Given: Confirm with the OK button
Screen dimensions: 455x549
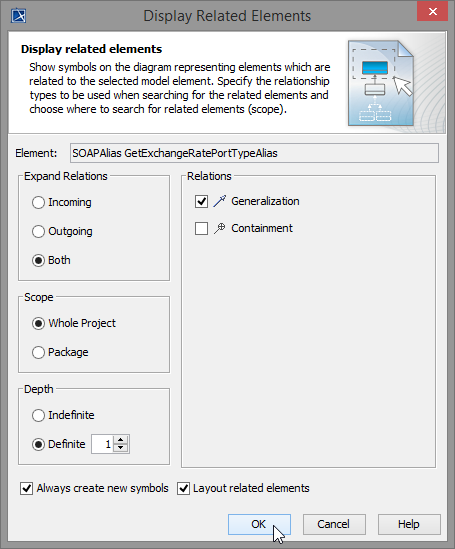Looking at the screenshot, I should 259,524.
